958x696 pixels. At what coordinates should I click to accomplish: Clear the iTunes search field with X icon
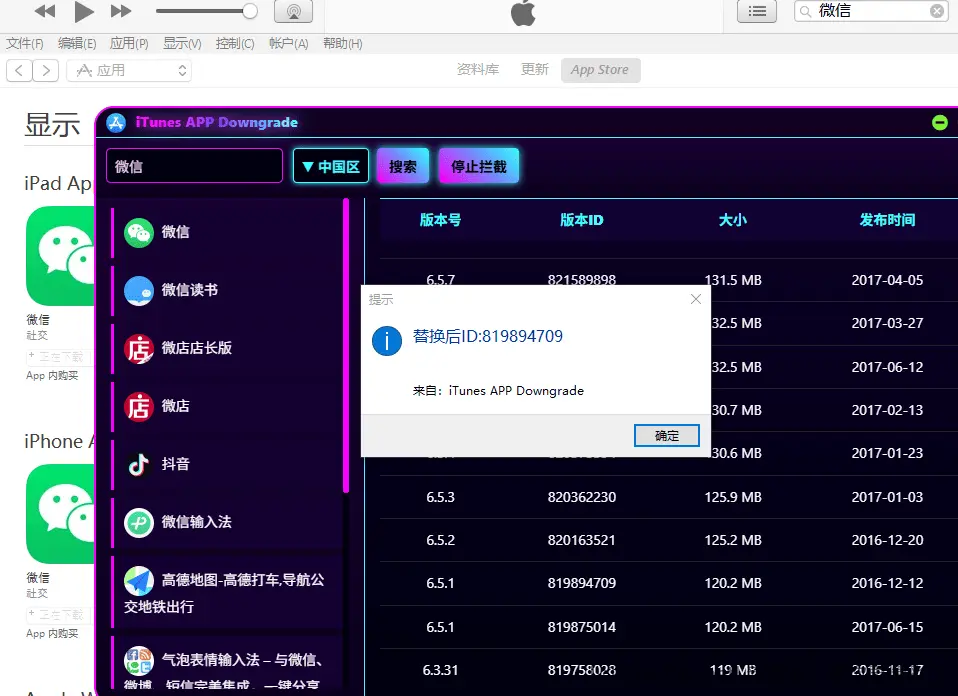936,11
